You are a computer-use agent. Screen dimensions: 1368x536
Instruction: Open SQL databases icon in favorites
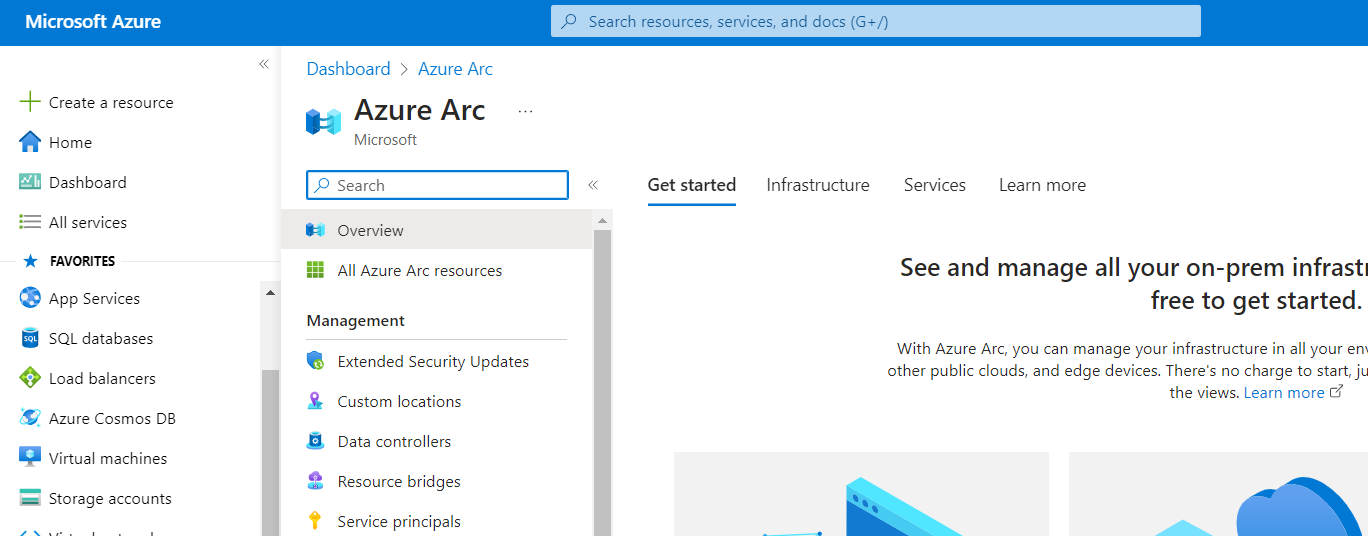(30, 338)
